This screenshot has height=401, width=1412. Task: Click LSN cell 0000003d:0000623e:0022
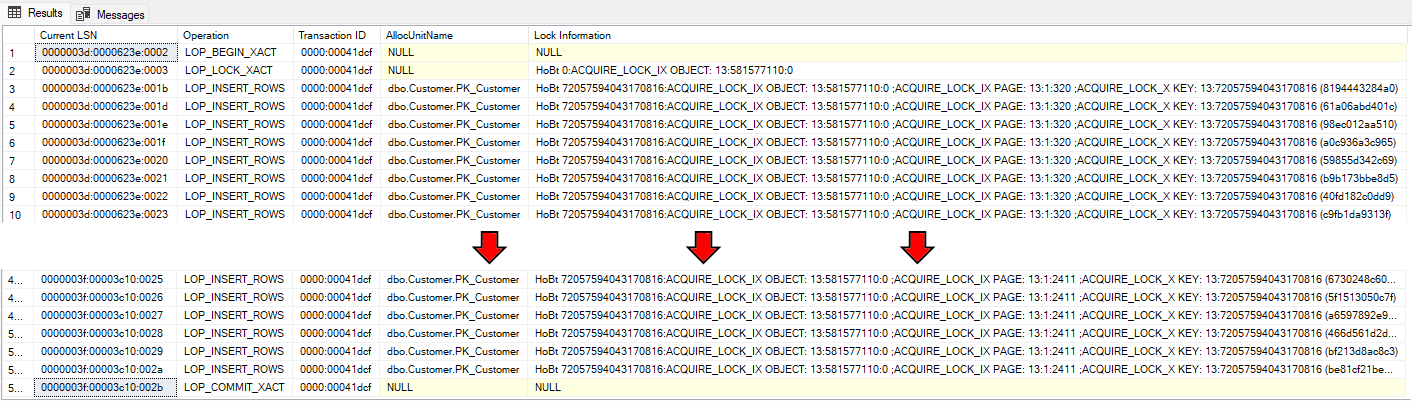(107, 196)
